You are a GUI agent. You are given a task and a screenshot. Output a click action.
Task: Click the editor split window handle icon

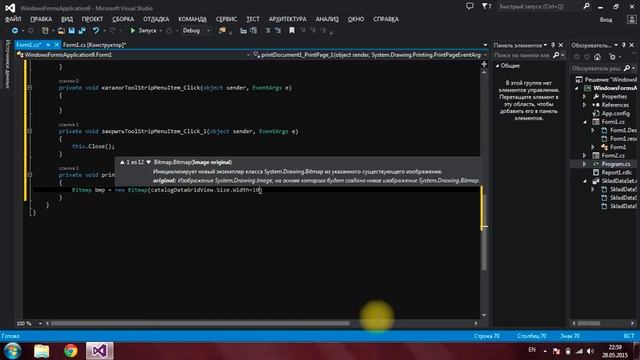pyautogui.click(x=484, y=64)
